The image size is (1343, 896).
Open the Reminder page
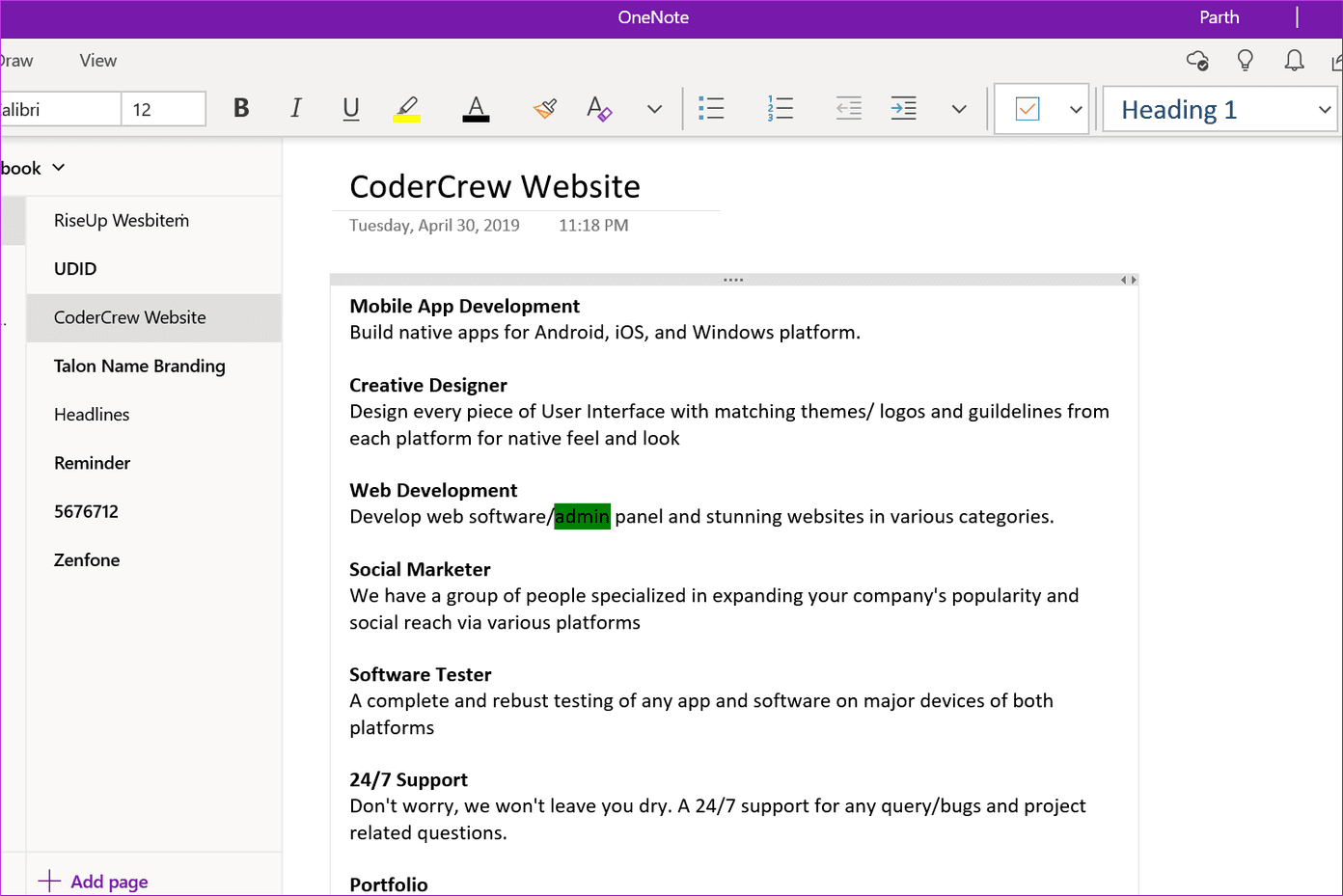pos(154,463)
